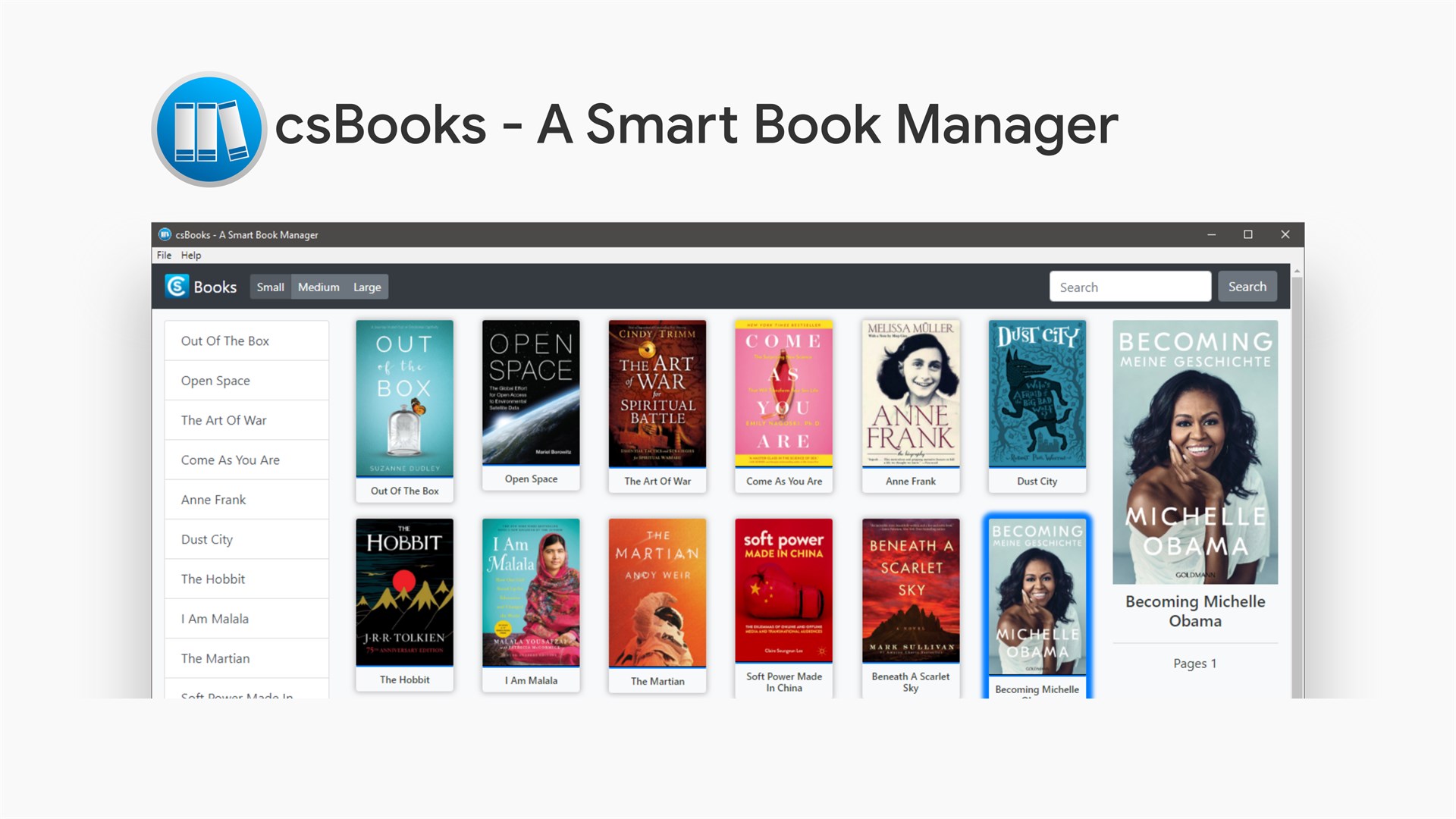
Task: Focus the Search text field
Action: 1130,287
